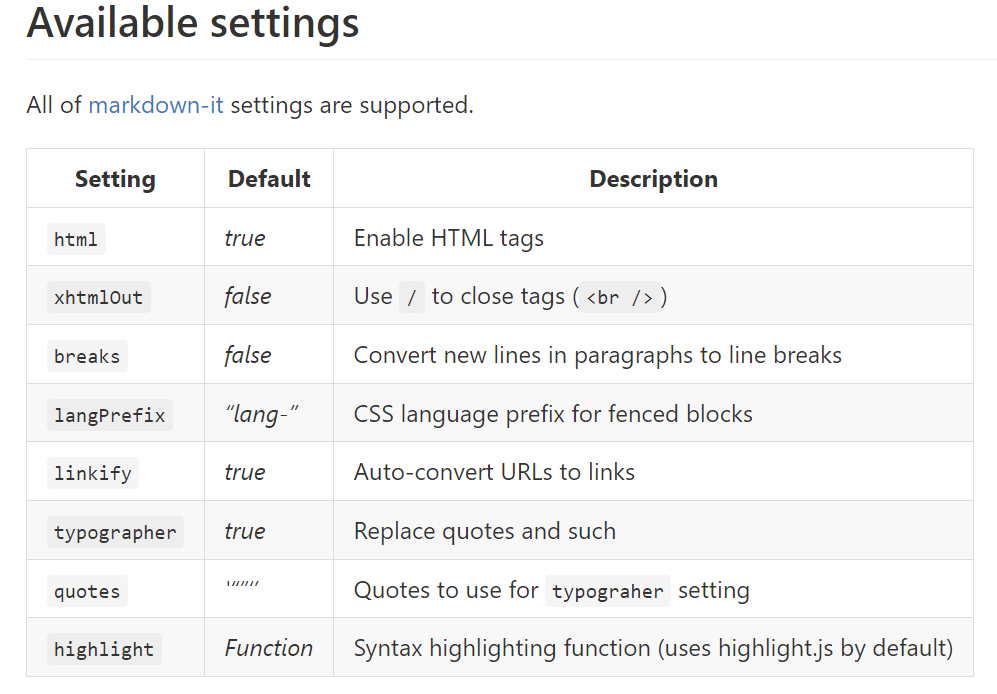Click the Setting column header

(115, 179)
